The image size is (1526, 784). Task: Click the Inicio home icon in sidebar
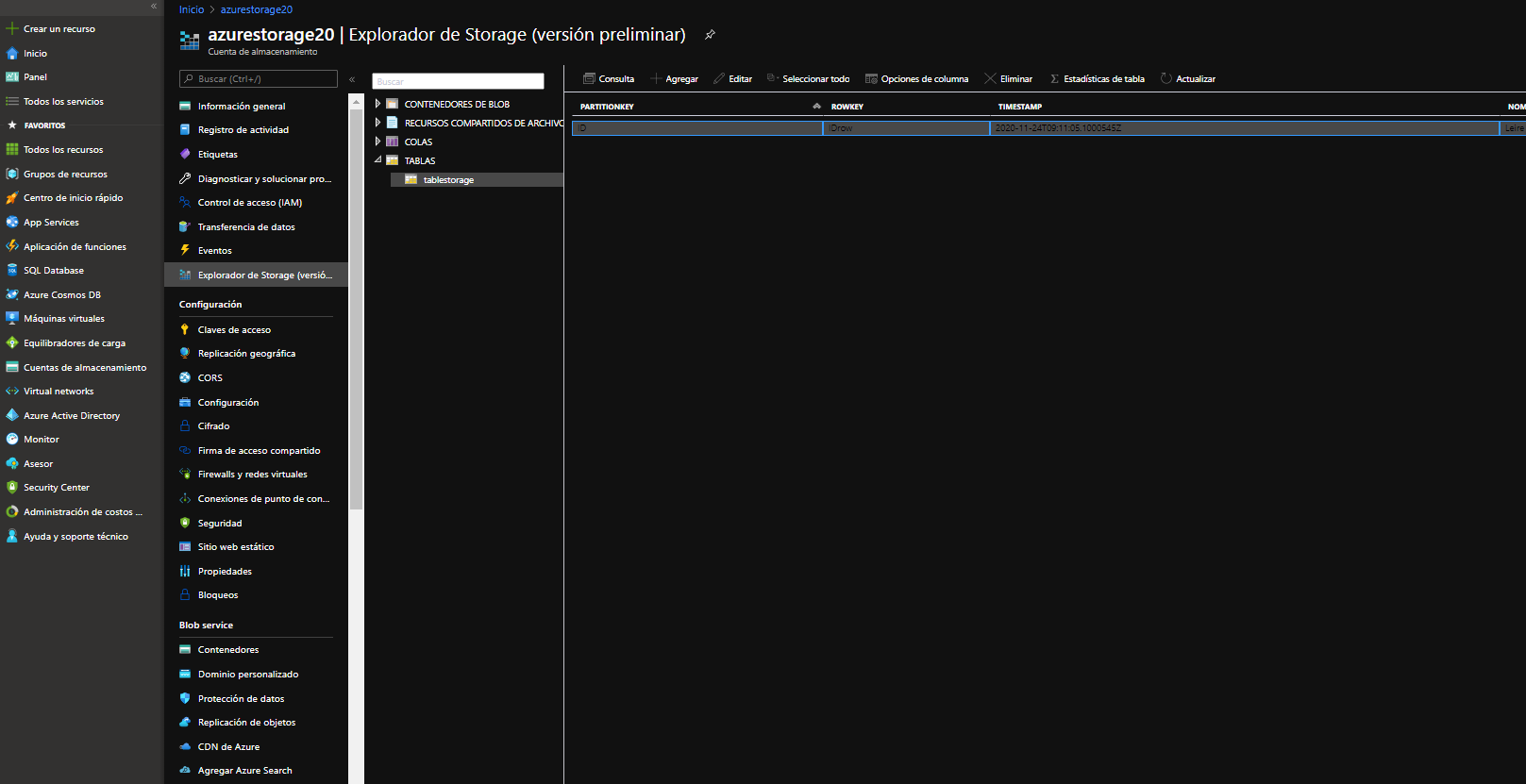click(12, 54)
